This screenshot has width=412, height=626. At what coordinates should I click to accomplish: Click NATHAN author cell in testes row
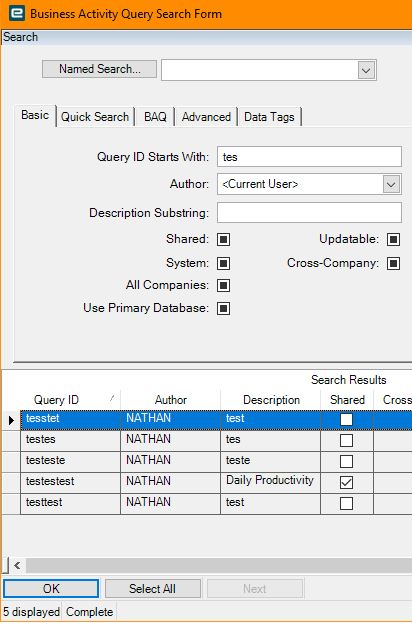tap(170, 440)
